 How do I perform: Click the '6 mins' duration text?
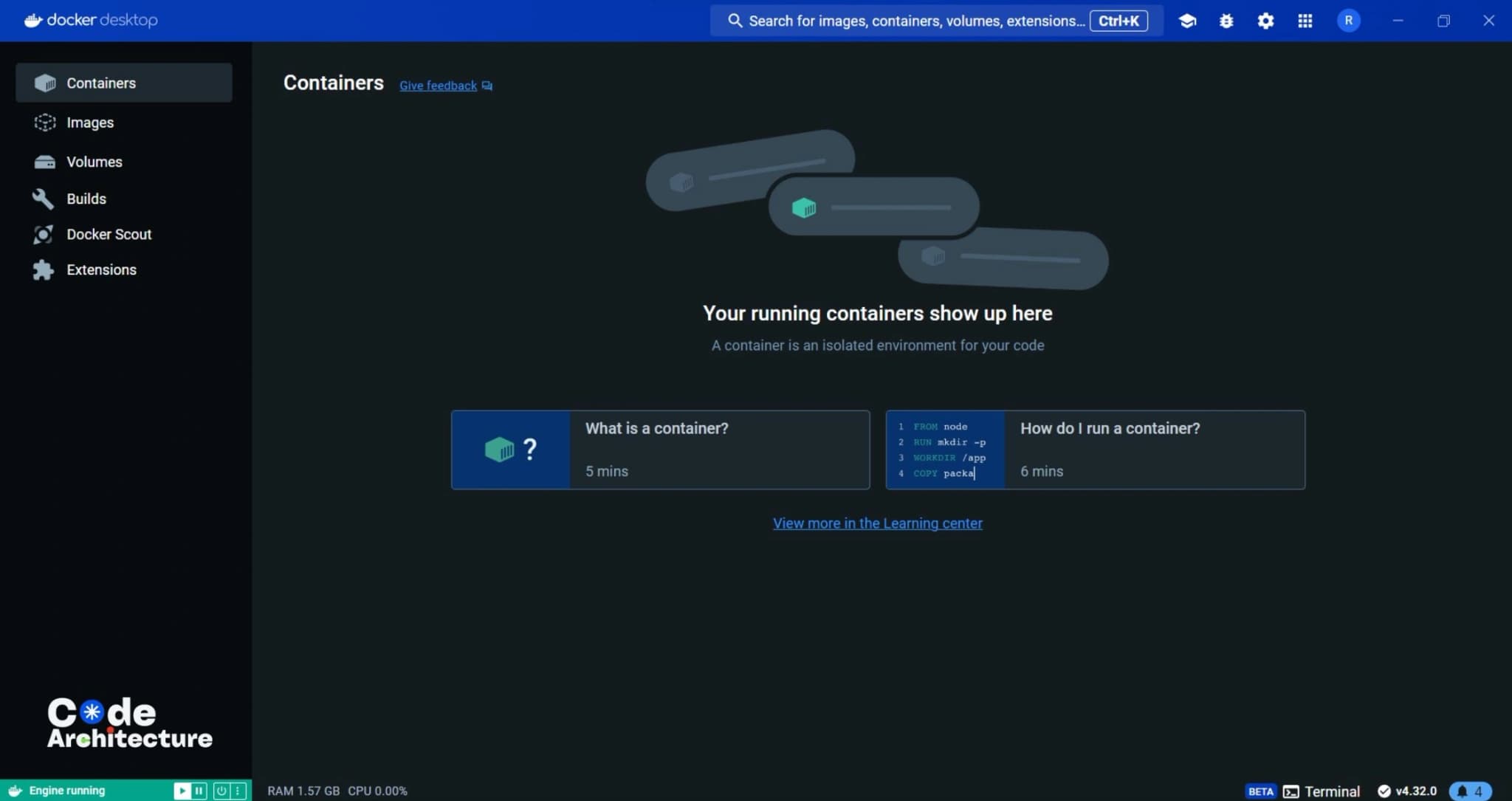tap(1042, 471)
